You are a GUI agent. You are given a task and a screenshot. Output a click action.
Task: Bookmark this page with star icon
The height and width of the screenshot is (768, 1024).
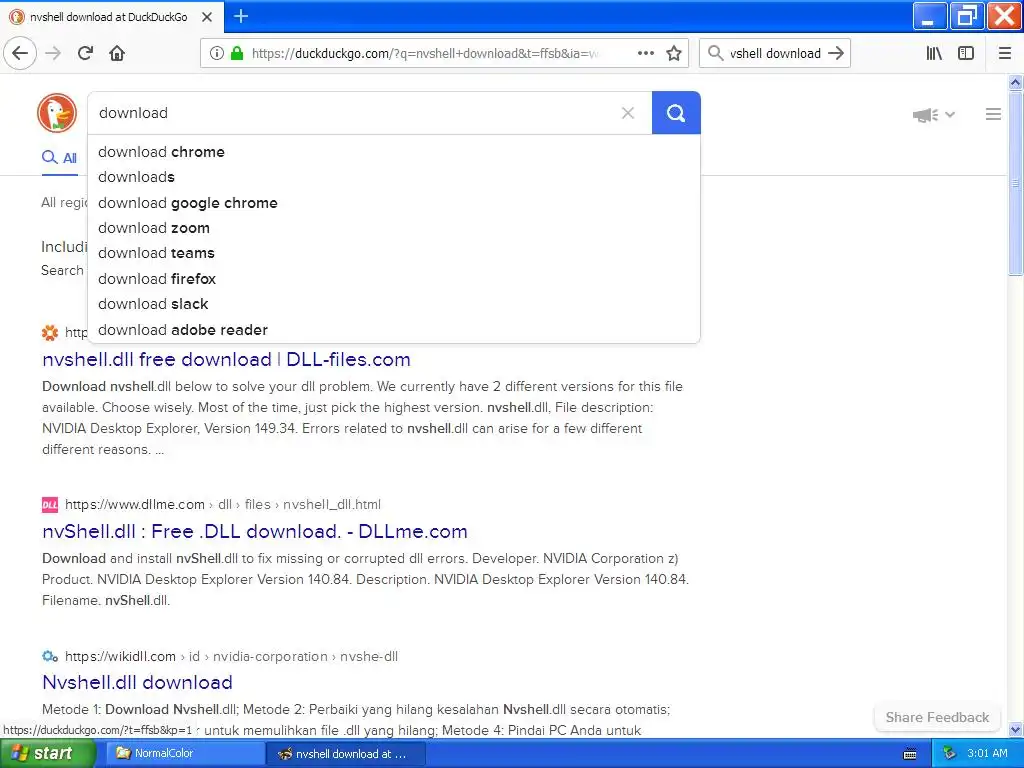coord(674,53)
